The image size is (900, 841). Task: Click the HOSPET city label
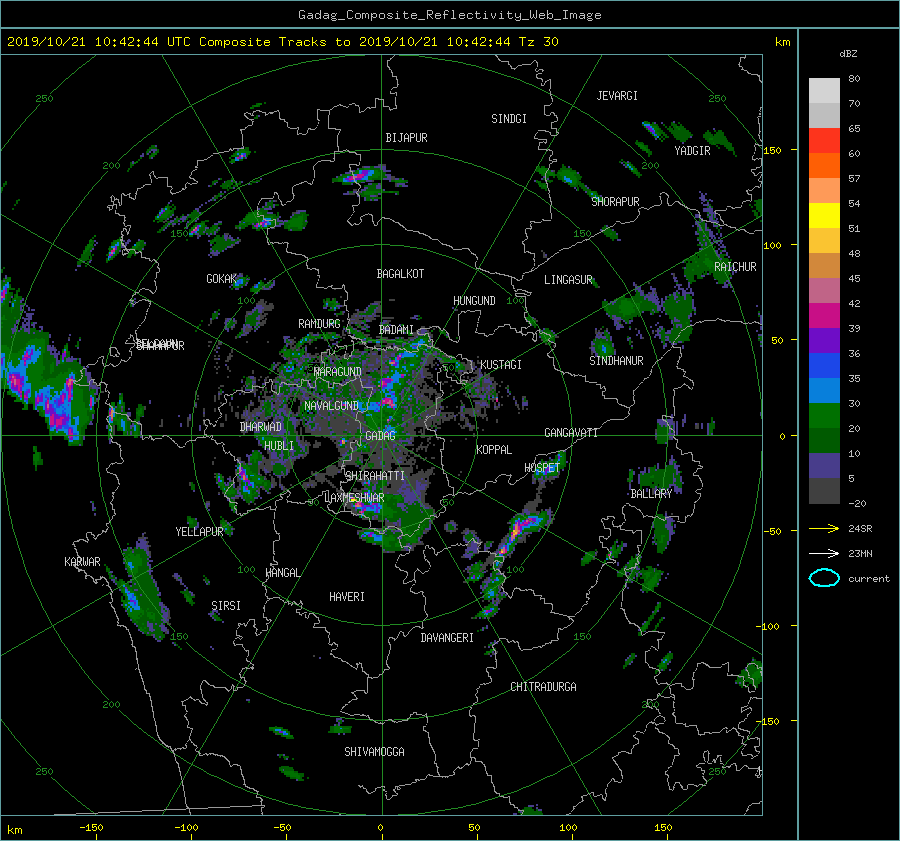(x=542, y=468)
